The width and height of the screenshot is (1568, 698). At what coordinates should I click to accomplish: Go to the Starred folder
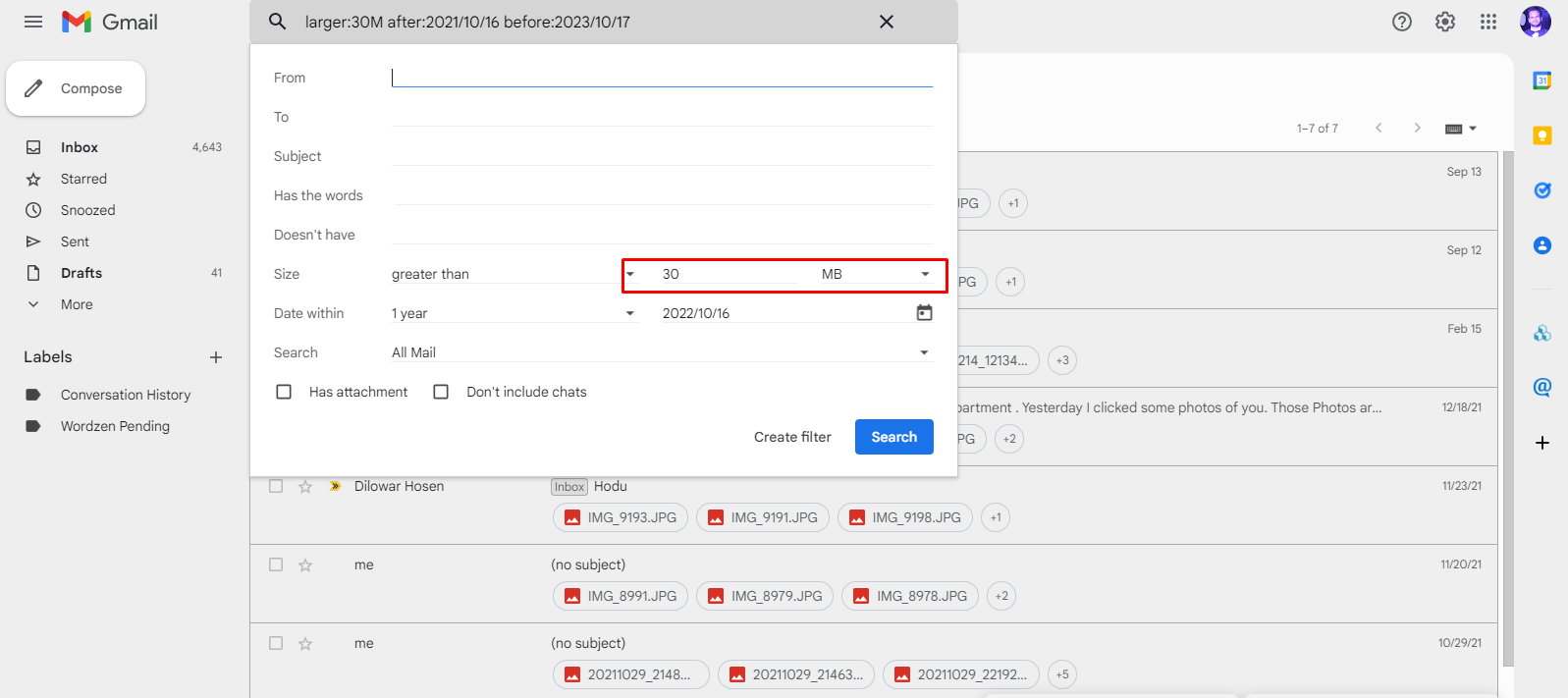coord(83,179)
